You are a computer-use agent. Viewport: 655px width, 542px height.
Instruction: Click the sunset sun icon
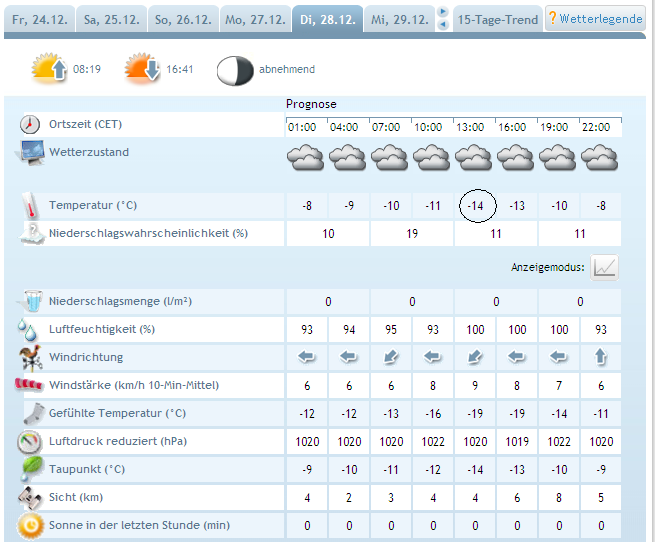click(x=142, y=68)
